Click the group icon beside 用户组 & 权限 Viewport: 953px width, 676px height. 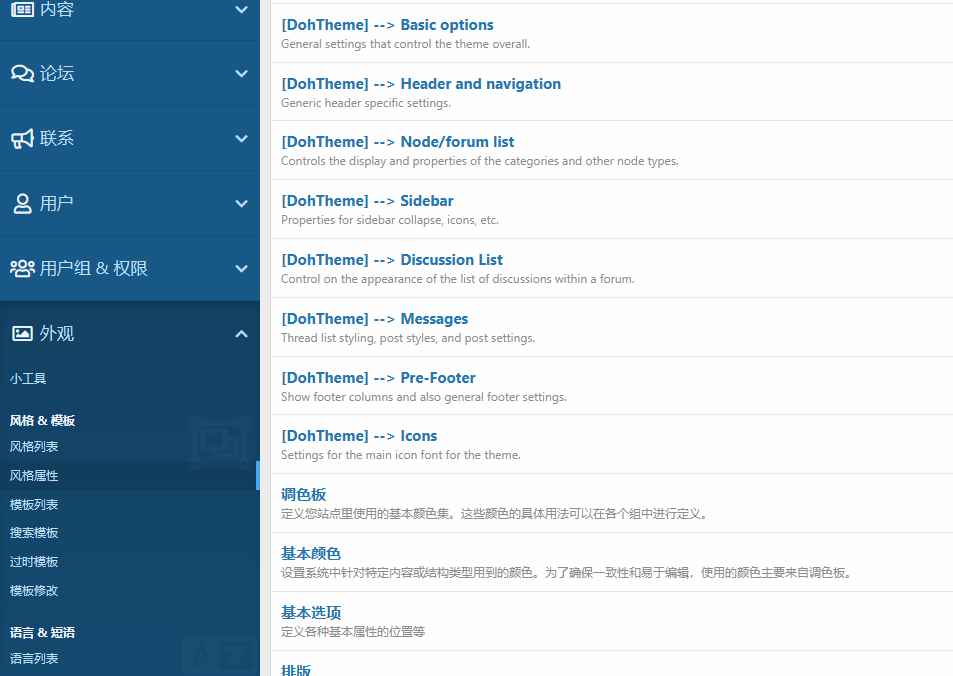[22, 268]
